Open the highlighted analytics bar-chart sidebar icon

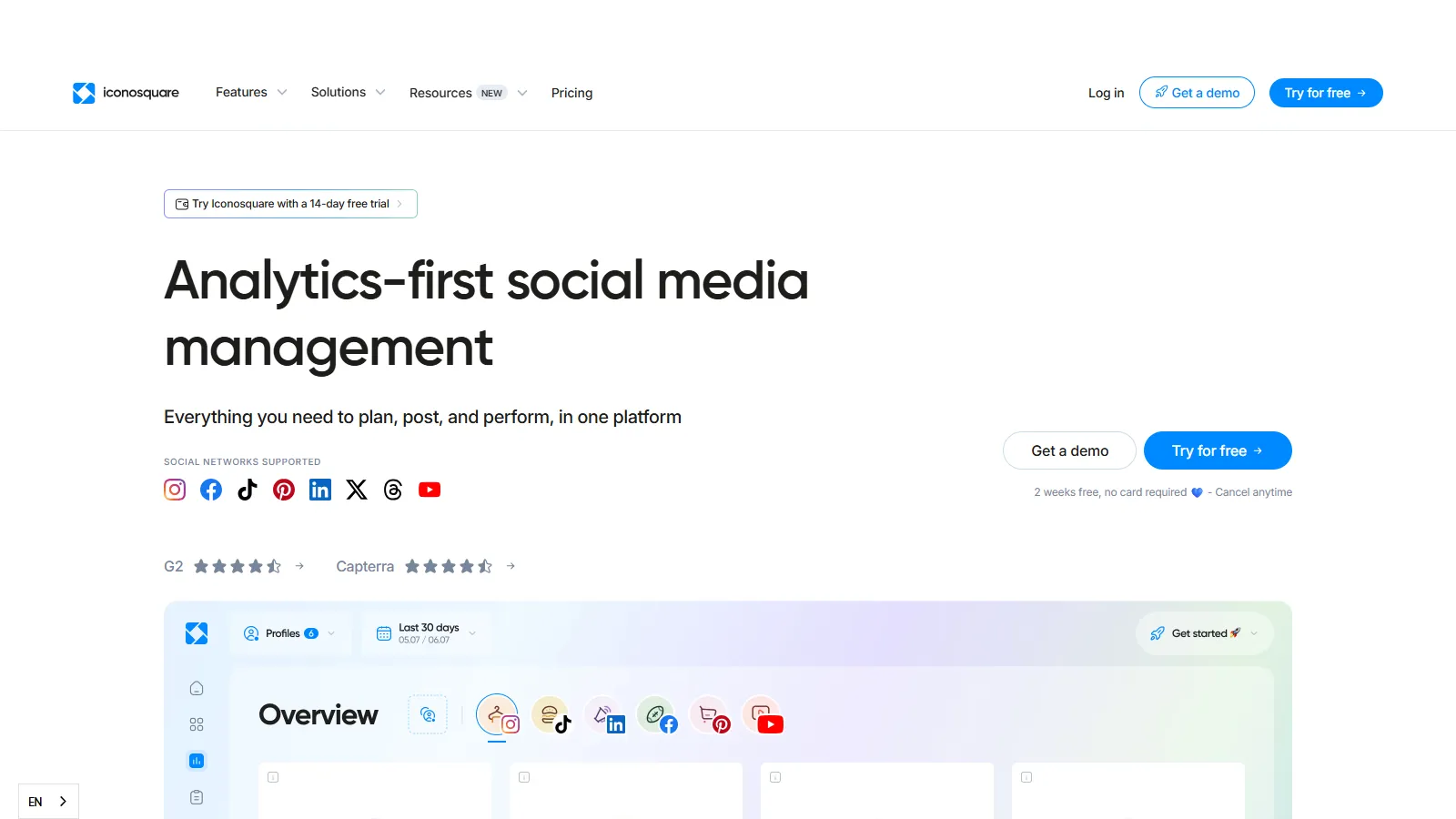click(x=197, y=761)
